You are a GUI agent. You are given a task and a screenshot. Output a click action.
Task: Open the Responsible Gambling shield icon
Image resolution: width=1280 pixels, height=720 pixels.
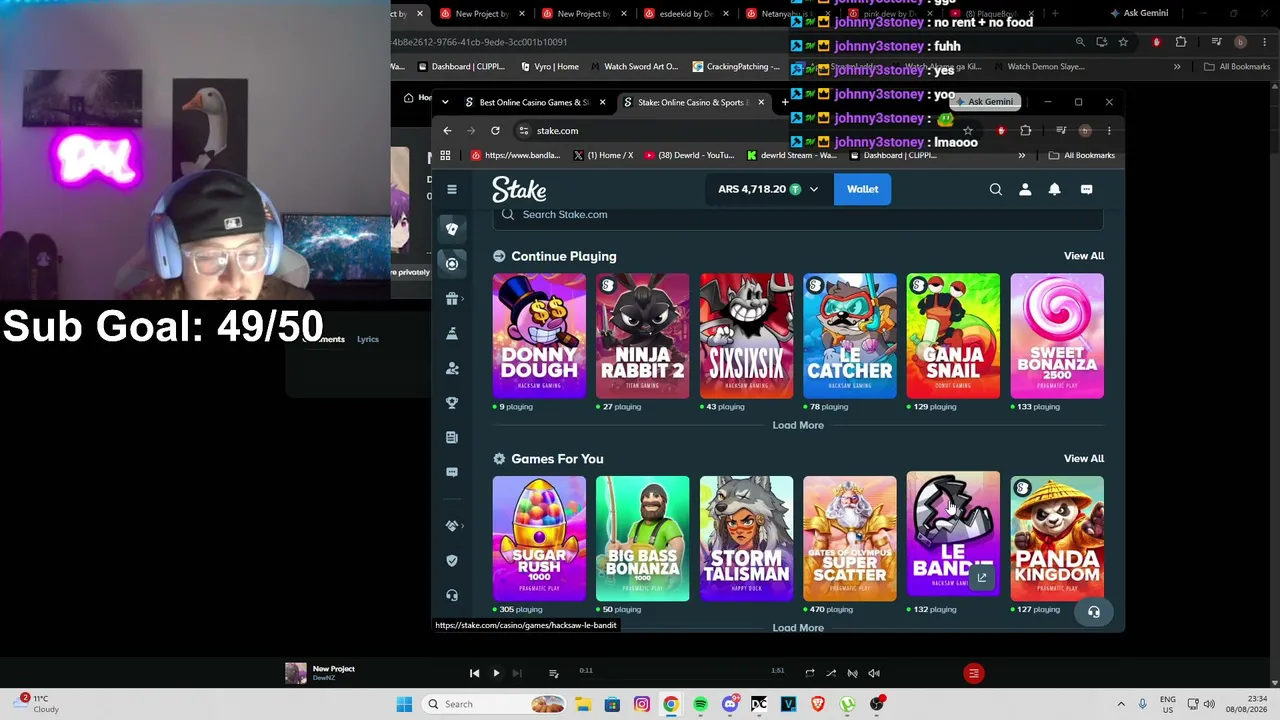tap(452, 560)
